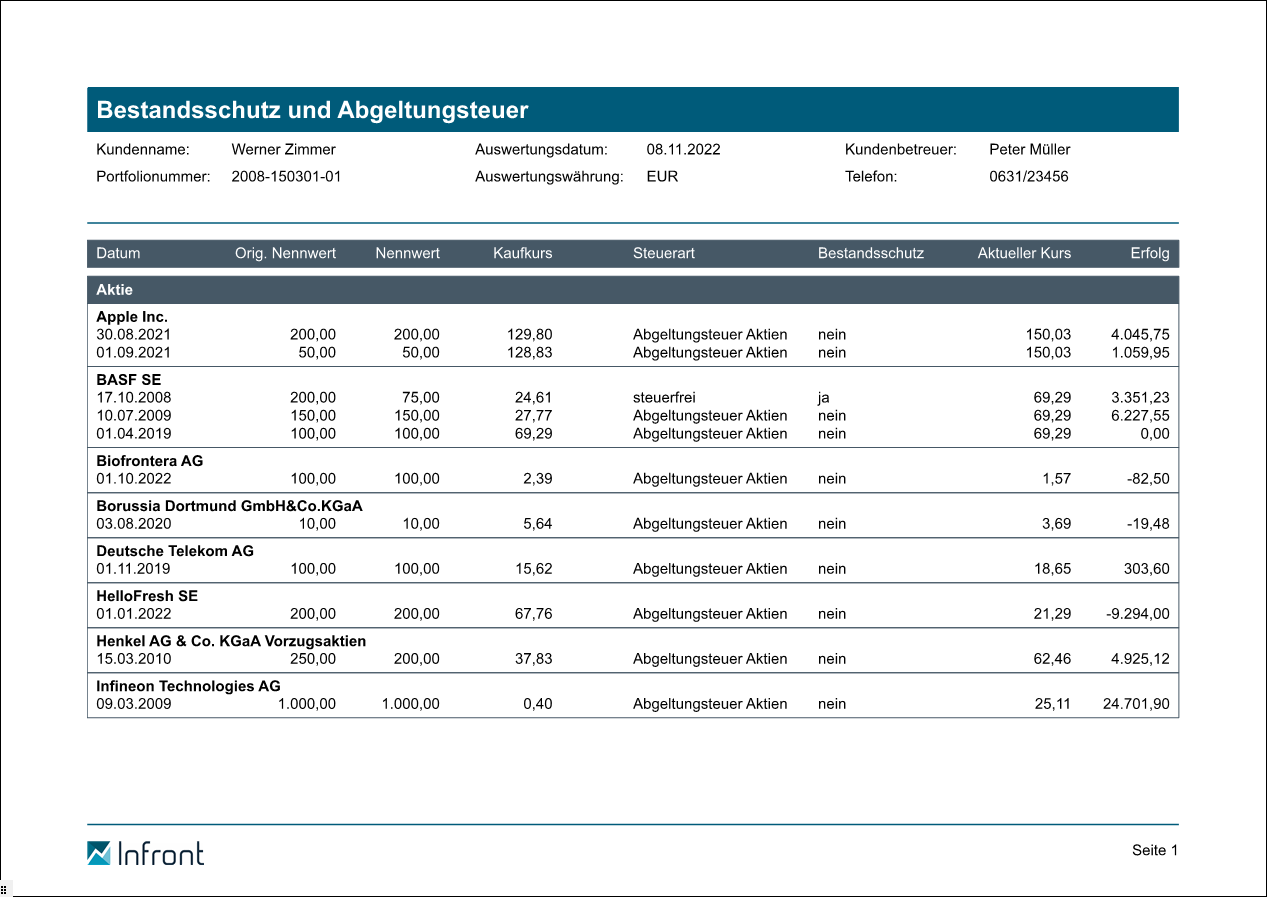Click the Erfolg column header
Image resolution: width=1267 pixels, height=897 pixels.
(x=1149, y=253)
